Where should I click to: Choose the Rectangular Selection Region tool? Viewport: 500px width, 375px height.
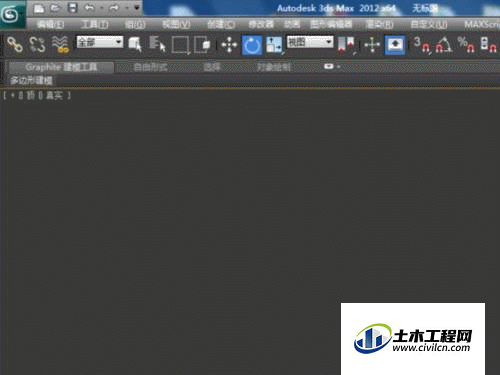click(x=181, y=45)
